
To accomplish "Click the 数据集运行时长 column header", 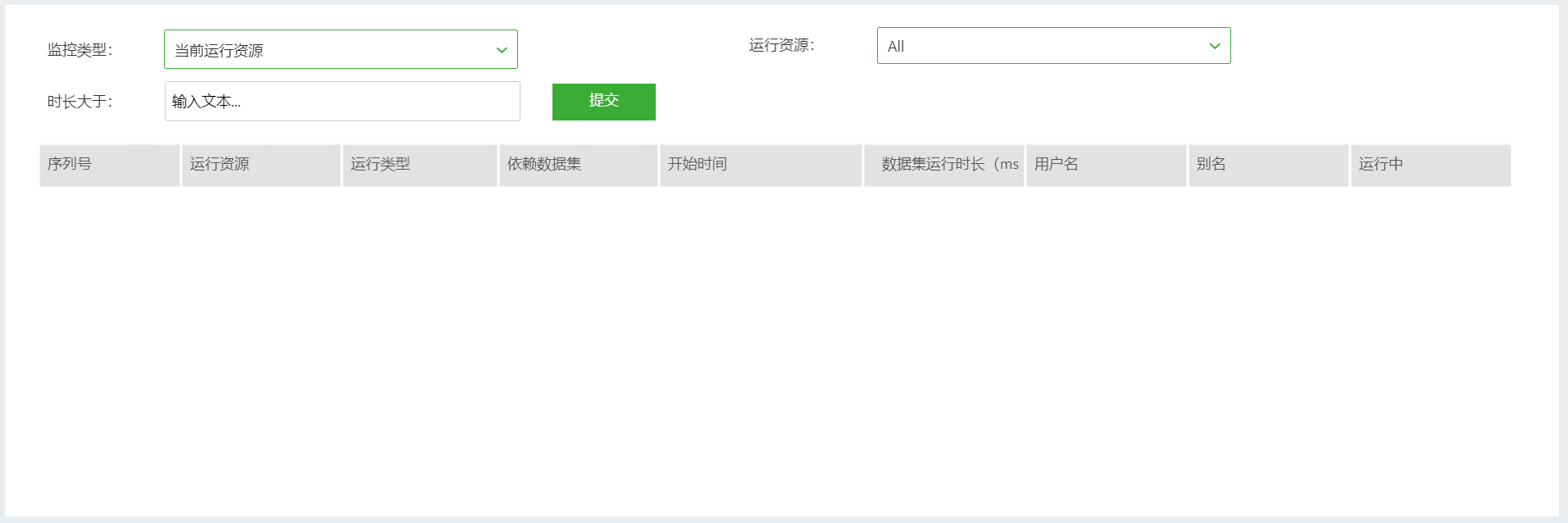I will [x=944, y=165].
